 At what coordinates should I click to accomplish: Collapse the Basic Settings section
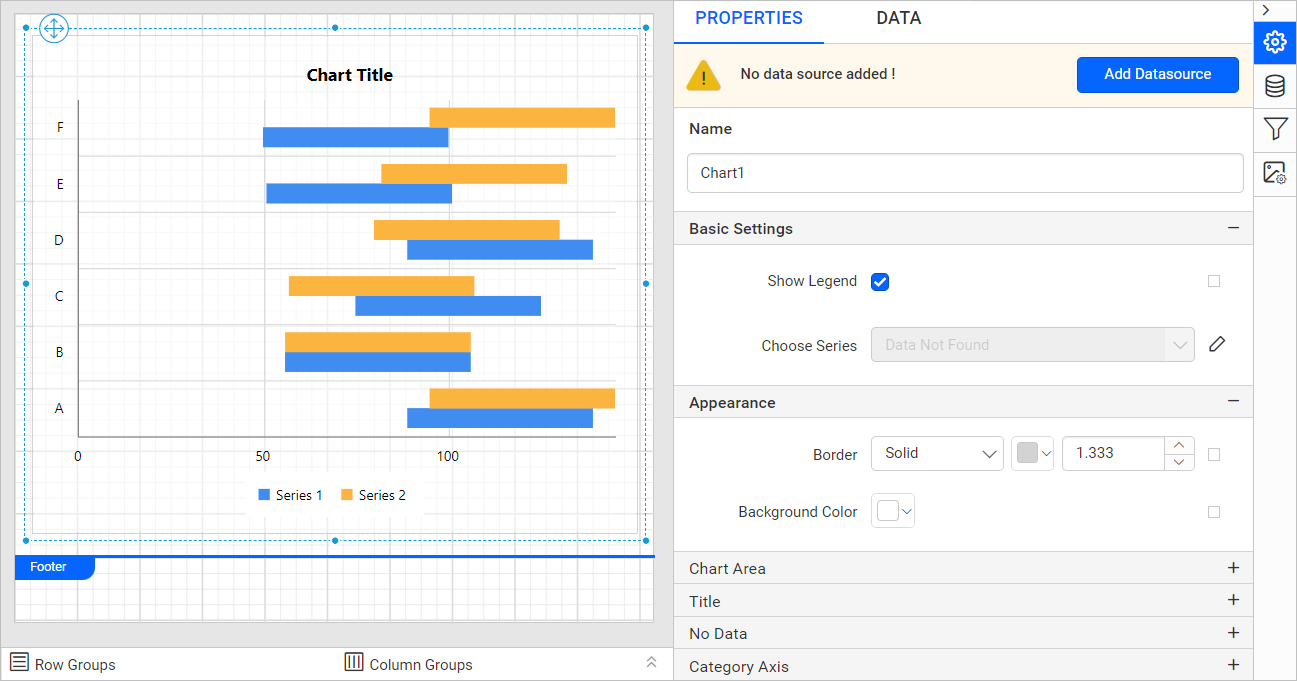point(1233,229)
